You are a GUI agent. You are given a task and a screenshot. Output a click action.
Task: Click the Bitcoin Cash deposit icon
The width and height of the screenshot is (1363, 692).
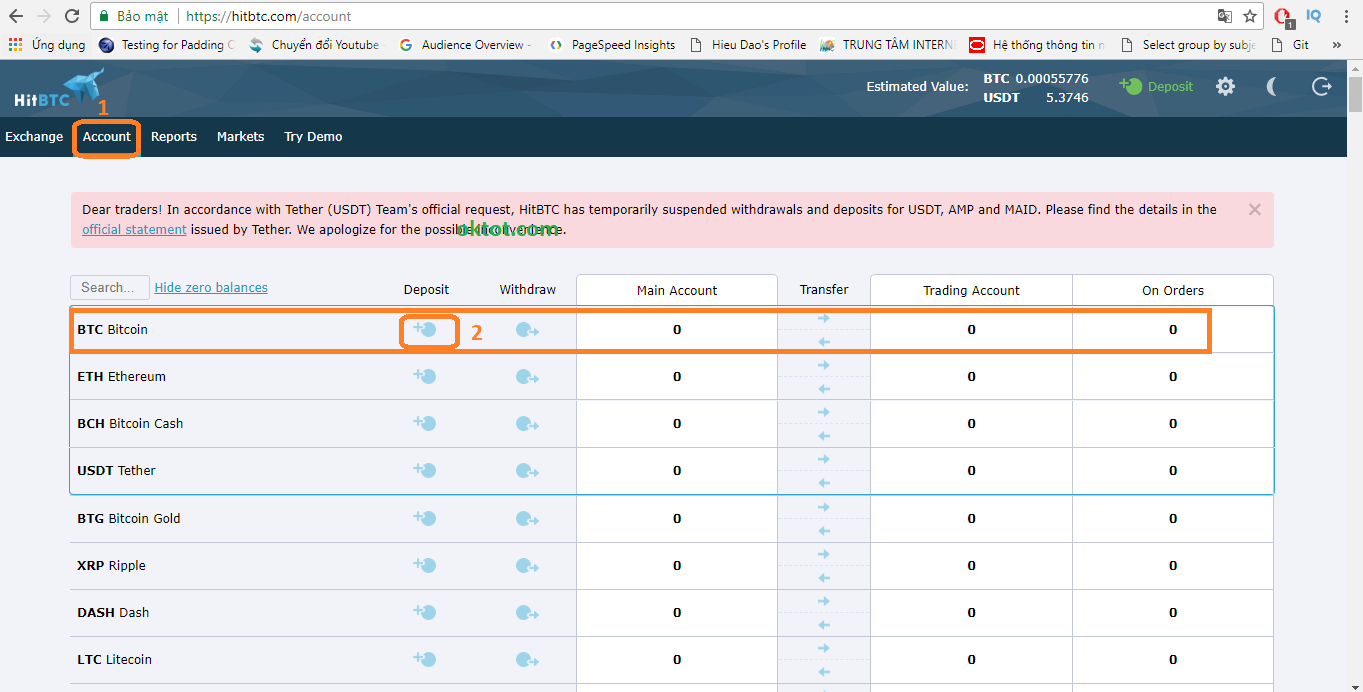click(426, 424)
